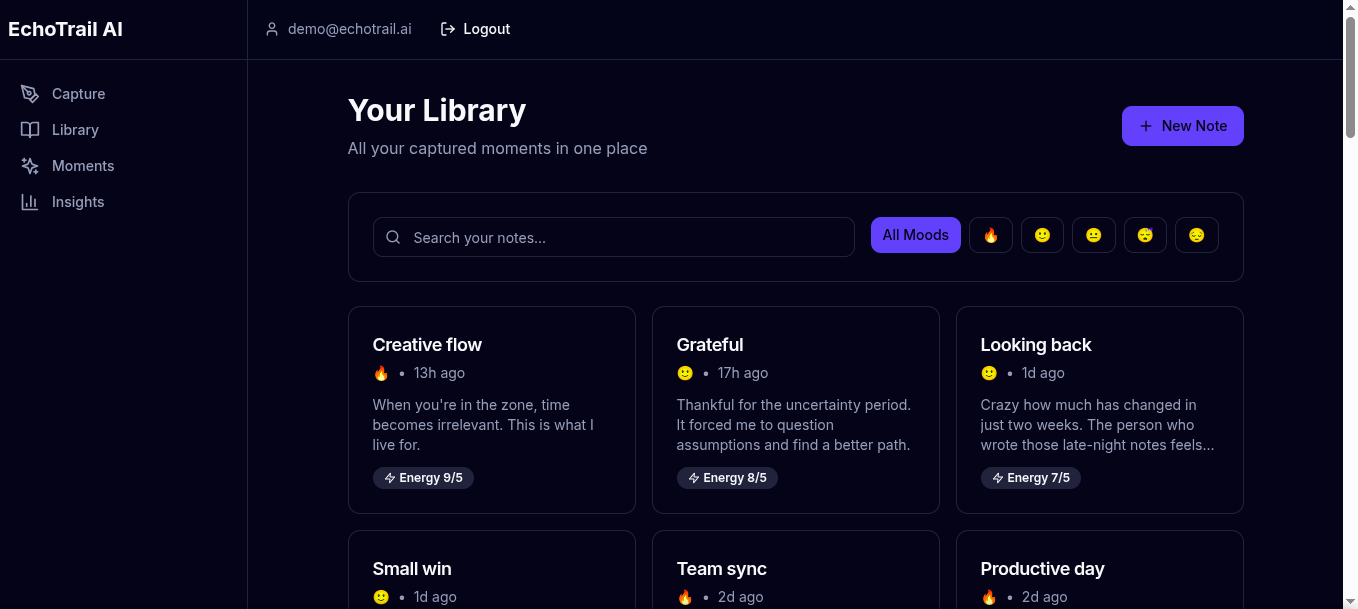Open the Small win note
Viewport: 1358px width, 609px height.
[491, 570]
